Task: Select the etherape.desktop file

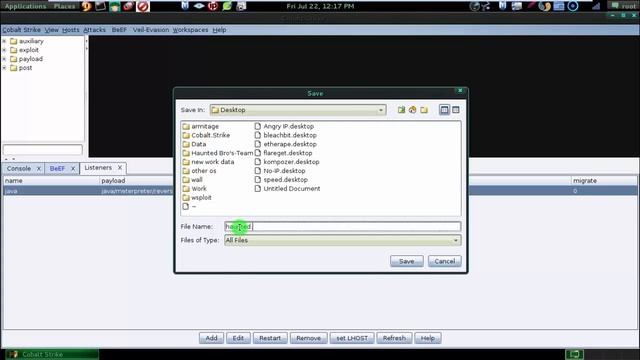Action: pyautogui.click(x=286, y=144)
